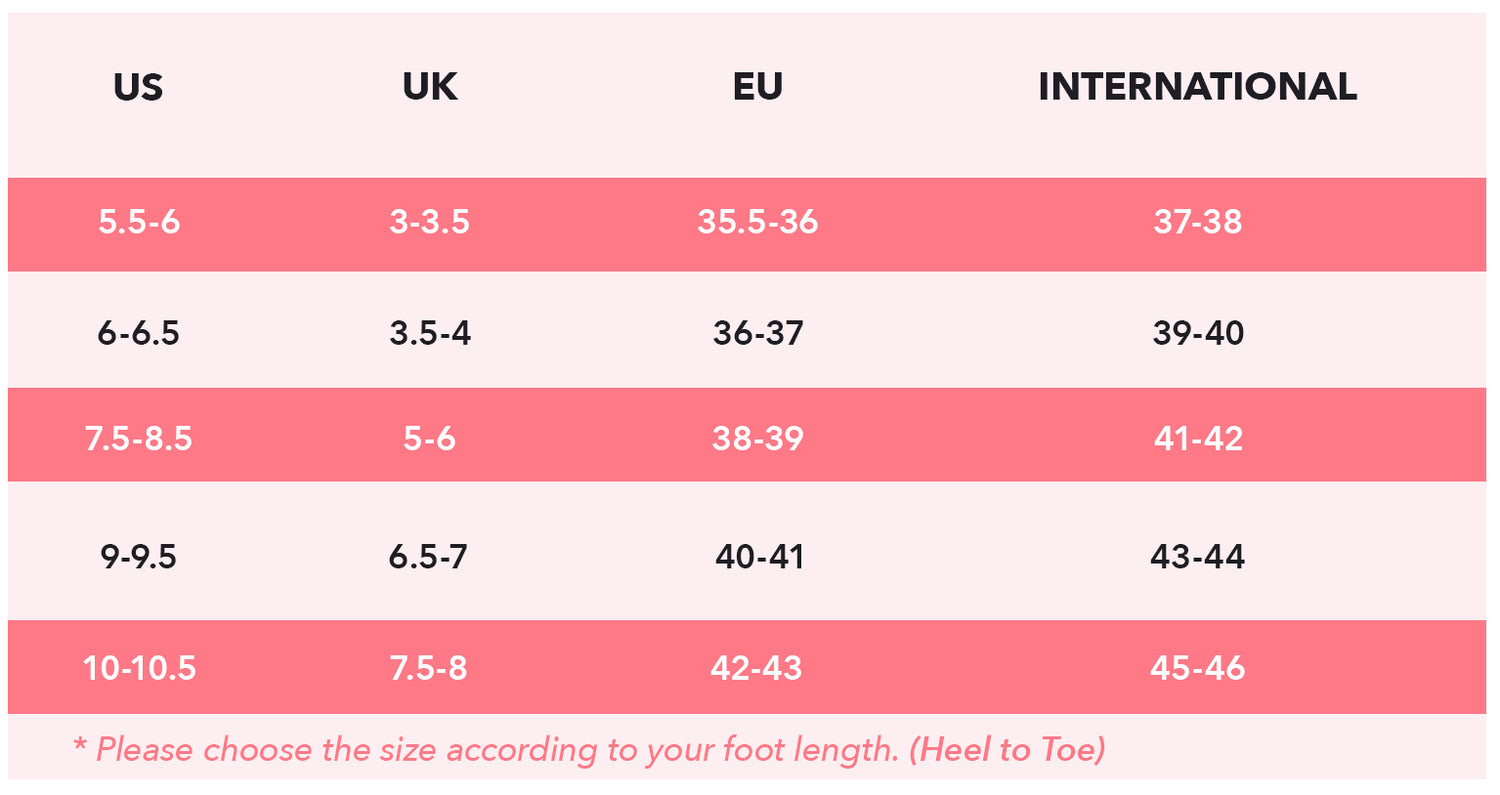
Task: Select UK size 3-3.5 cell
Action: (x=430, y=222)
